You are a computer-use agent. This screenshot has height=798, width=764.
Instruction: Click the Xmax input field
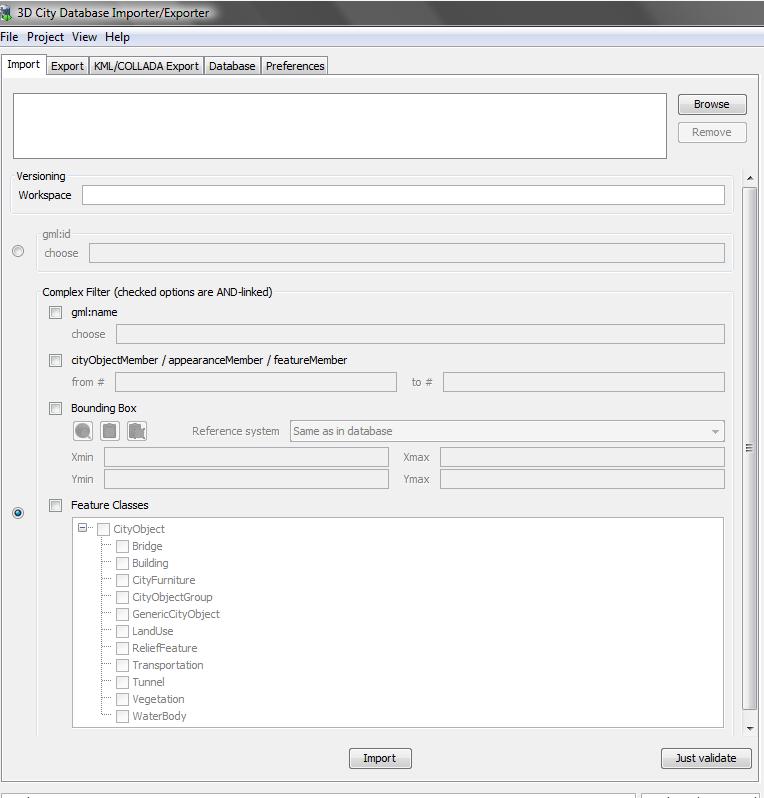tap(582, 457)
